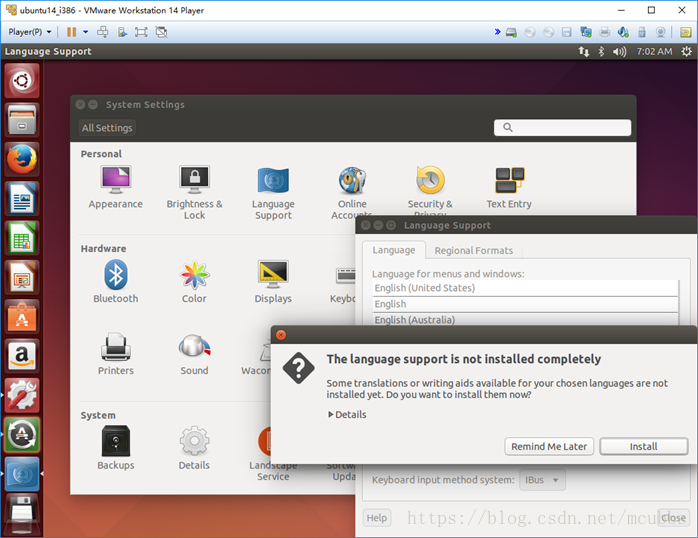Viewport: 698px width, 538px height.
Task: Open Ubuntu Software Center launcher
Action: click(22, 317)
